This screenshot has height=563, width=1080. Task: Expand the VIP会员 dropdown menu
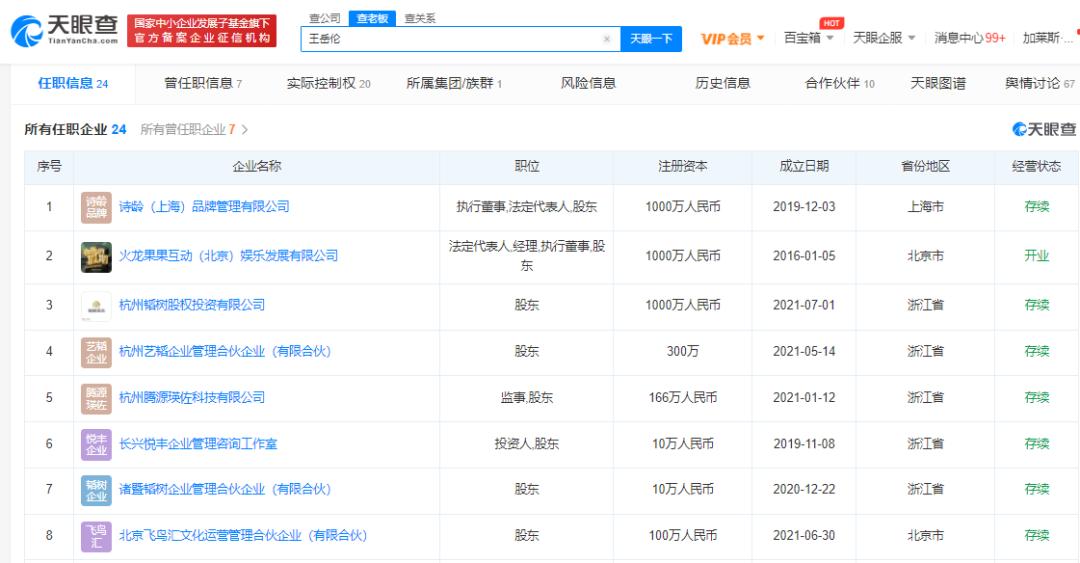tap(732, 38)
